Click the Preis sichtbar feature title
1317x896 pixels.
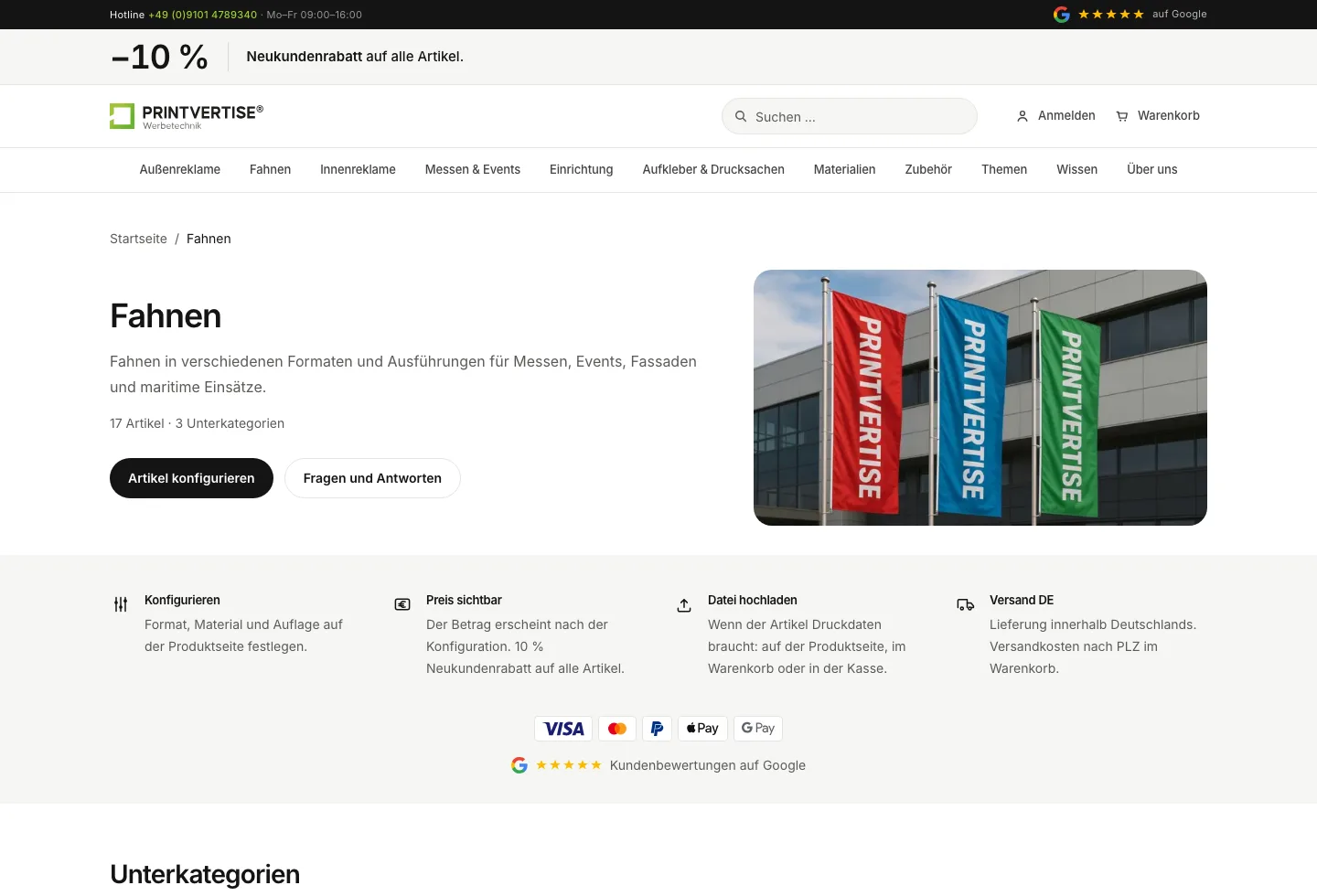click(x=464, y=600)
